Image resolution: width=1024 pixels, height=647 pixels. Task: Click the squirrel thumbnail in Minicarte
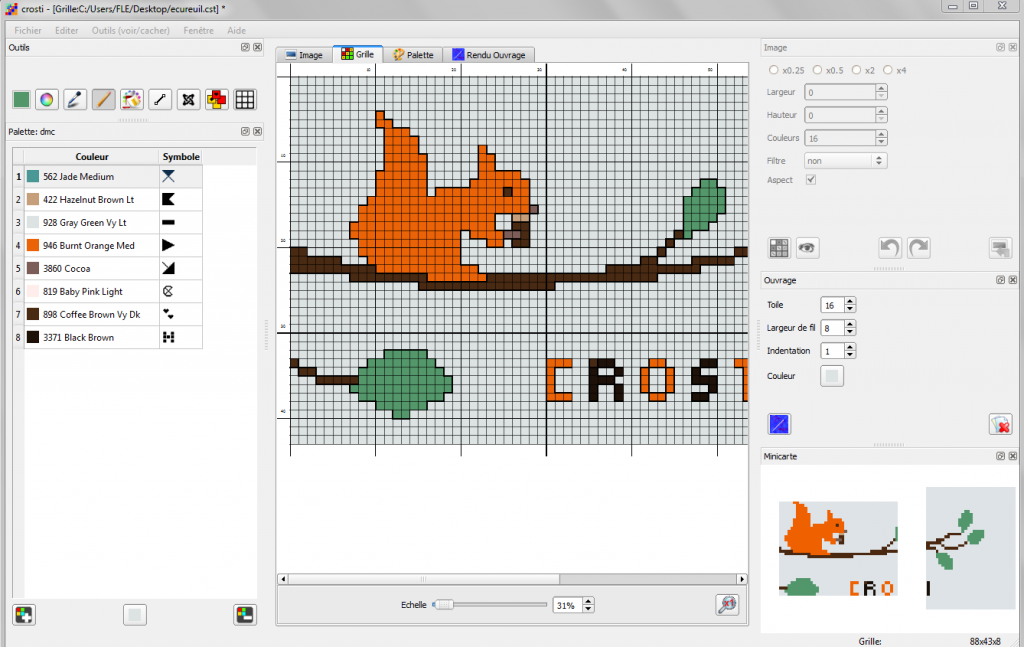pyautogui.click(x=838, y=548)
